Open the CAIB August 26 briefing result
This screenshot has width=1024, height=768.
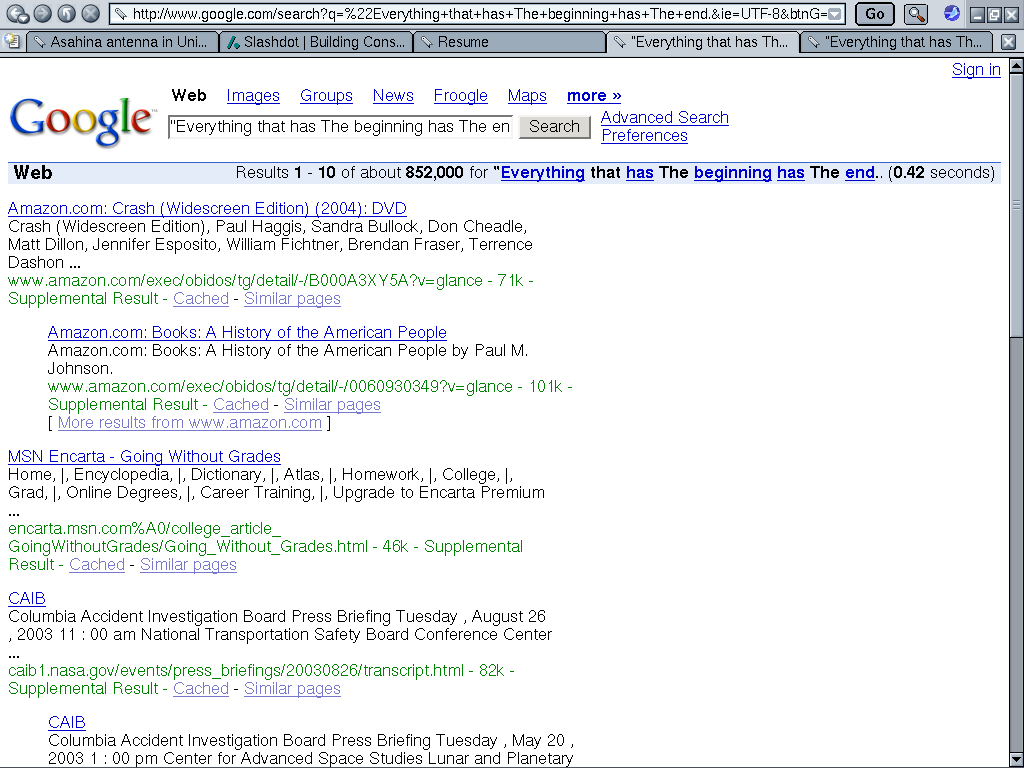point(27,598)
